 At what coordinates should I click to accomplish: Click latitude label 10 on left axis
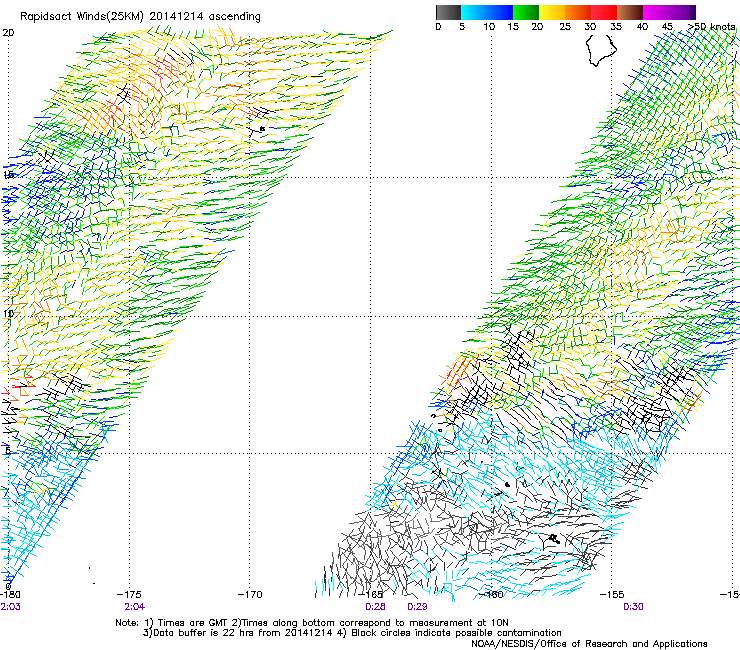8,313
